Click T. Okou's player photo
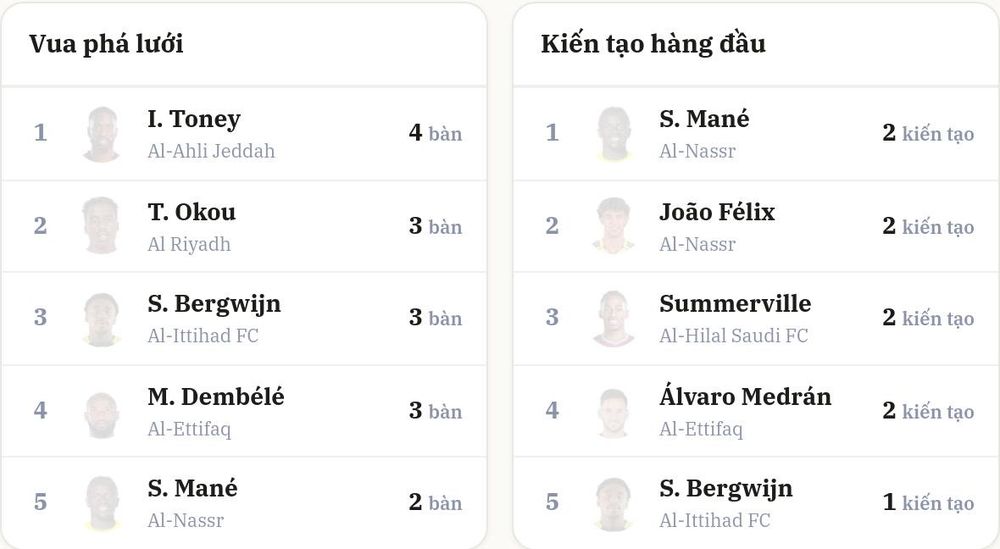Viewport: 1000px width, 549px height. coord(102,226)
